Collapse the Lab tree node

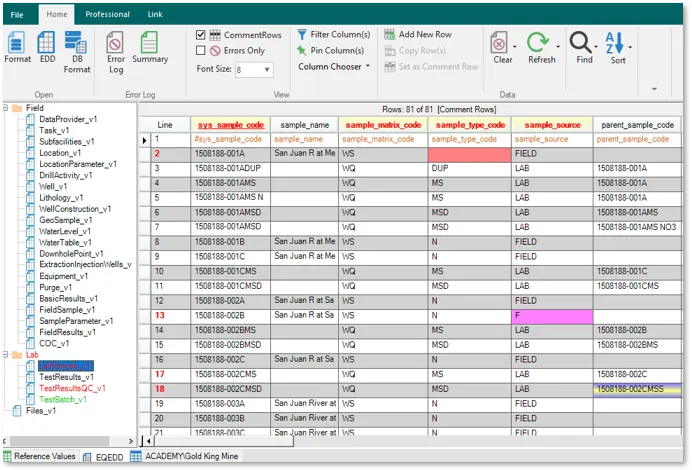click(x=6, y=354)
